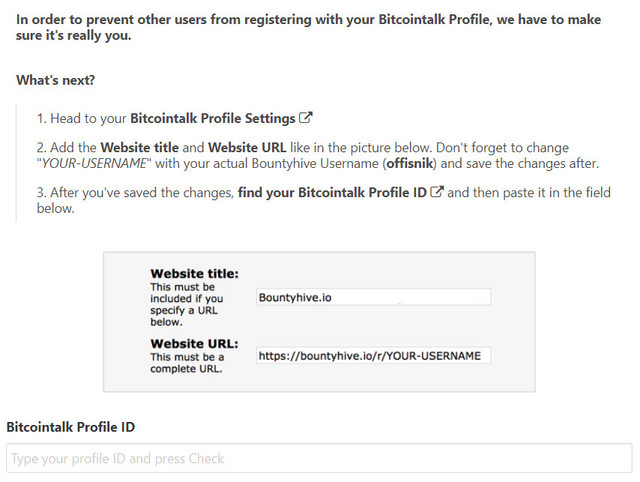
Task: Click the bountyhive.io/r/YOUR-USERNAME URL field in picture
Action: pos(373,355)
